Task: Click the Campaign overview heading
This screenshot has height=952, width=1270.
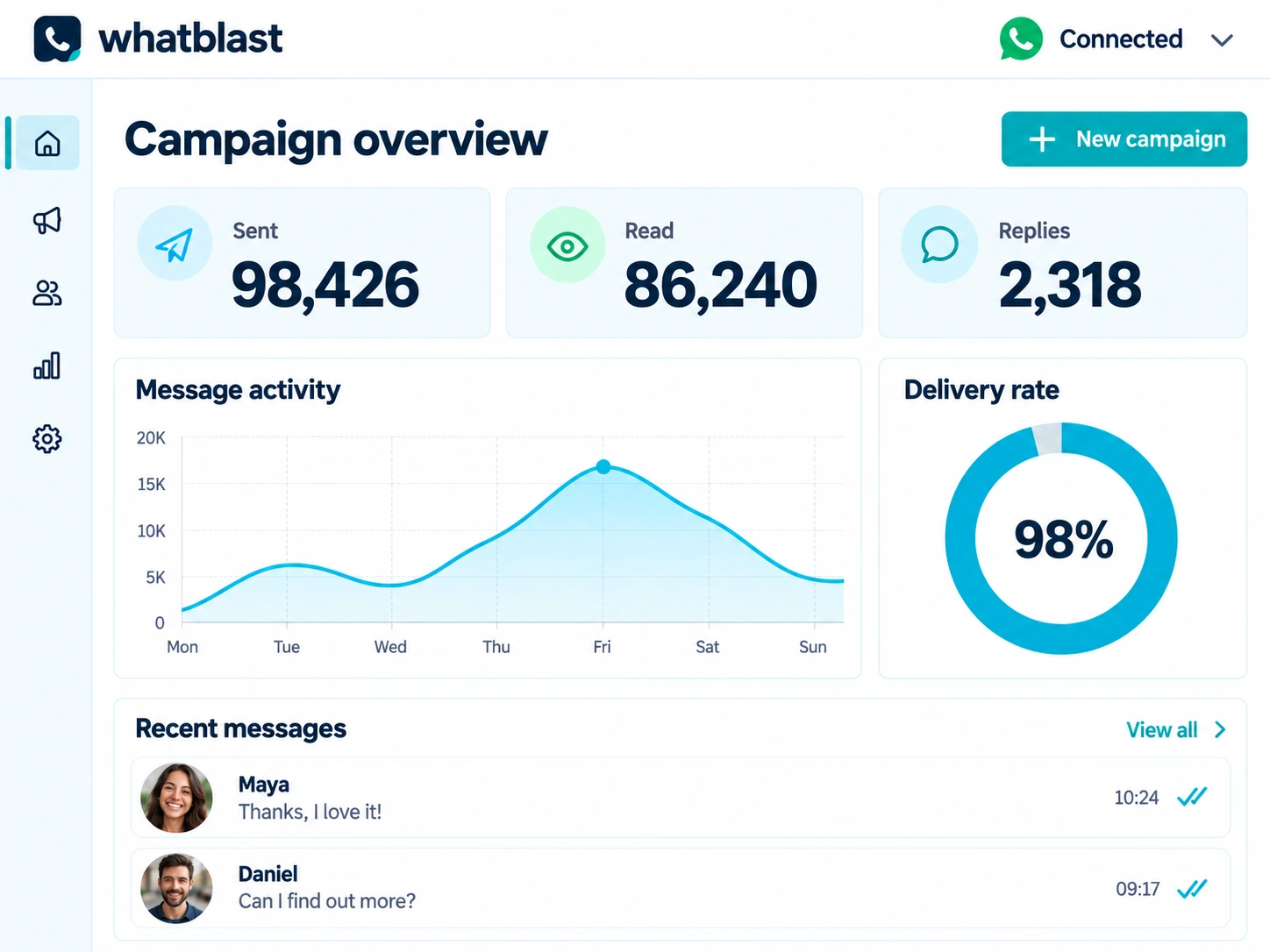Action: (336, 139)
